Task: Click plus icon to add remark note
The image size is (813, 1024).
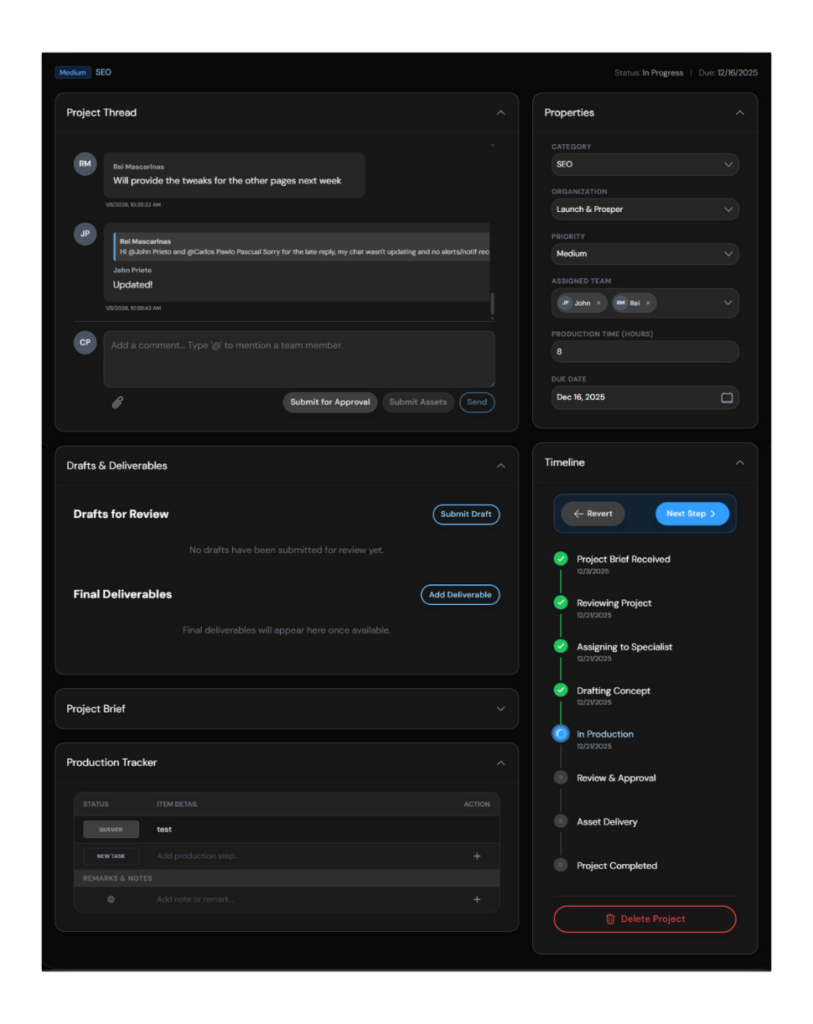Action: coord(477,899)
